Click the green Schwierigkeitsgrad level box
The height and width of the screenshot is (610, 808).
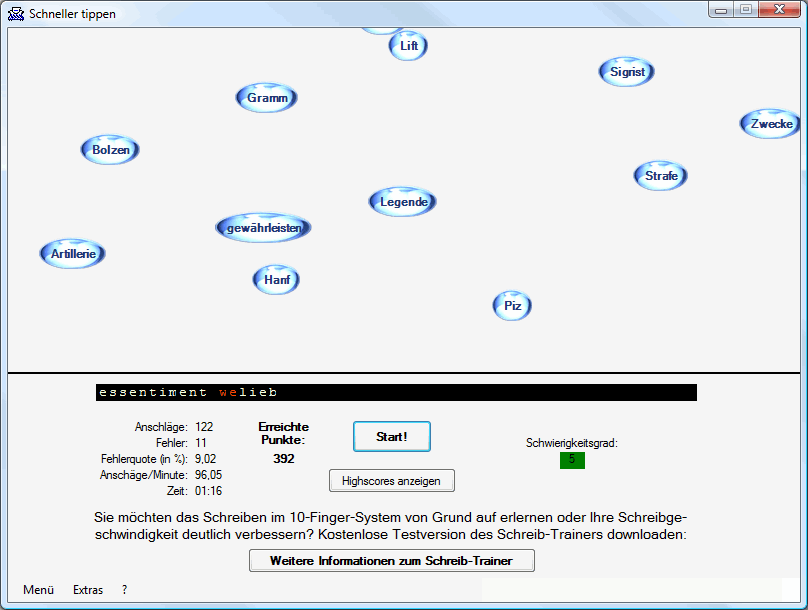tap(572, 460)
